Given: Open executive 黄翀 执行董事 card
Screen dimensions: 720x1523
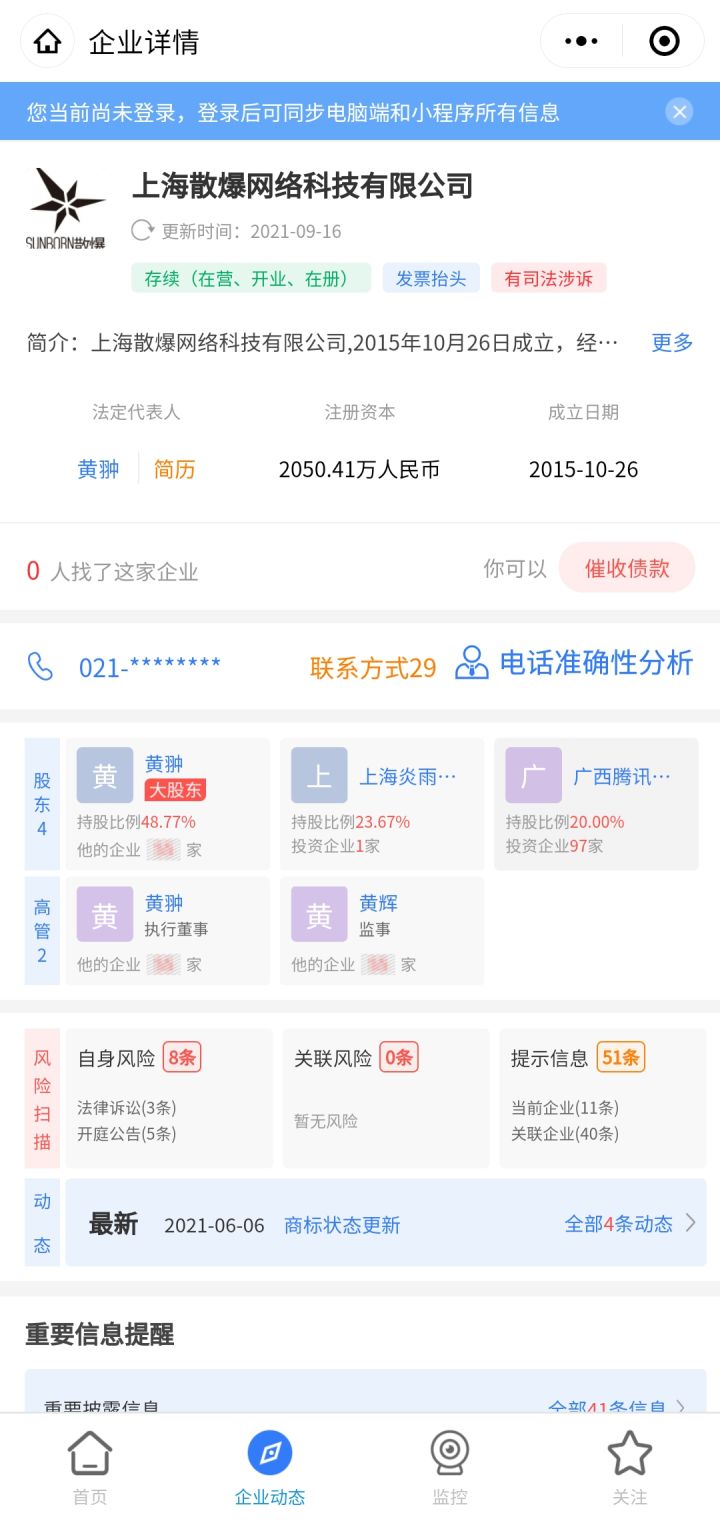Looking at the screenshot, I should pos(168,931).
